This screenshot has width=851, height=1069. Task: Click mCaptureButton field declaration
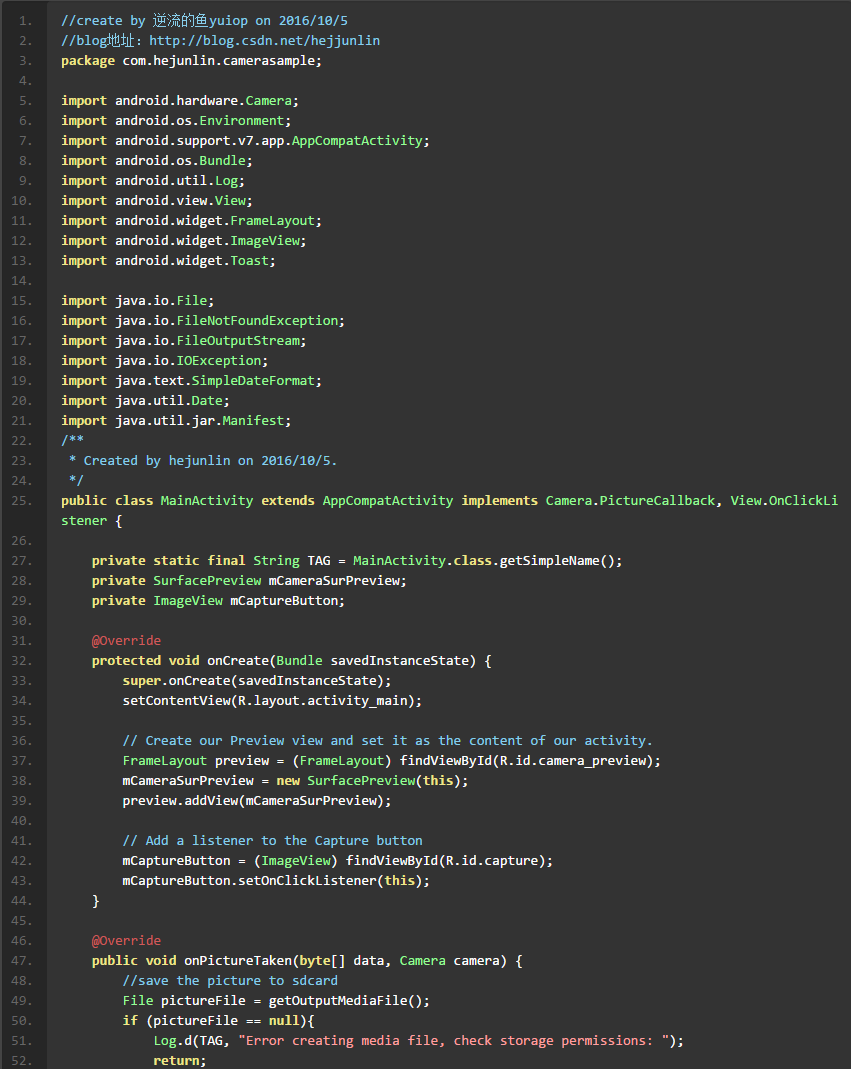(218, 601)
